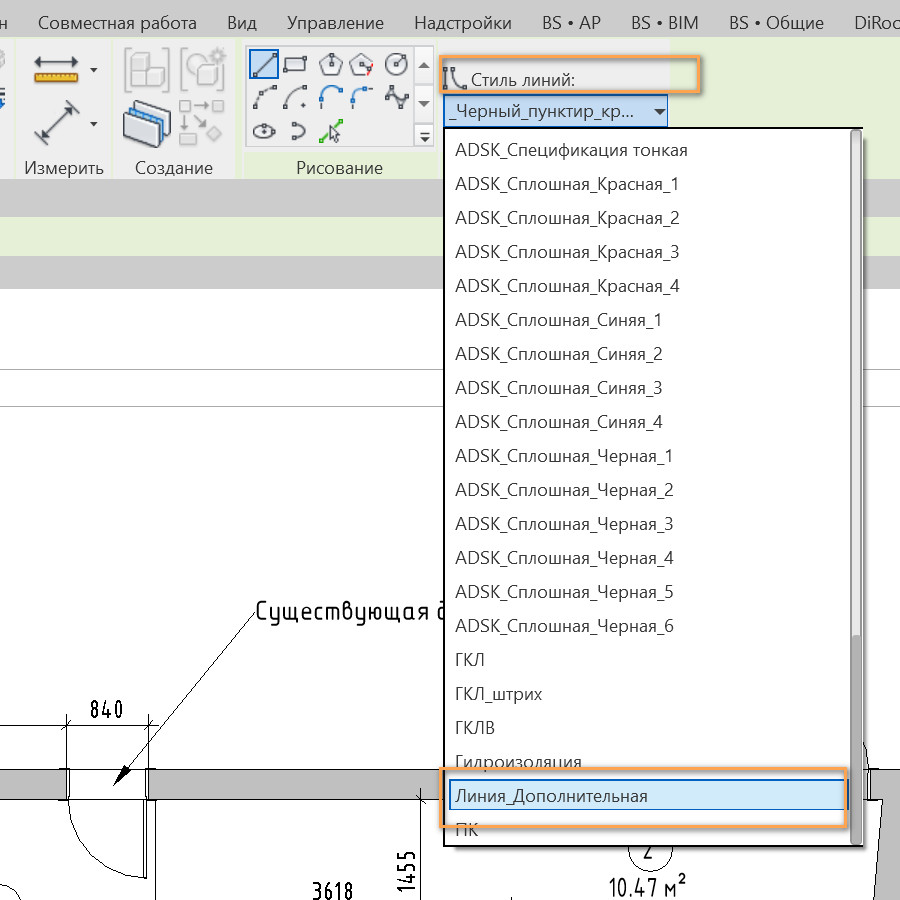Activate the Pick Lines tool

pyautogui.click(x=330, y=130)
